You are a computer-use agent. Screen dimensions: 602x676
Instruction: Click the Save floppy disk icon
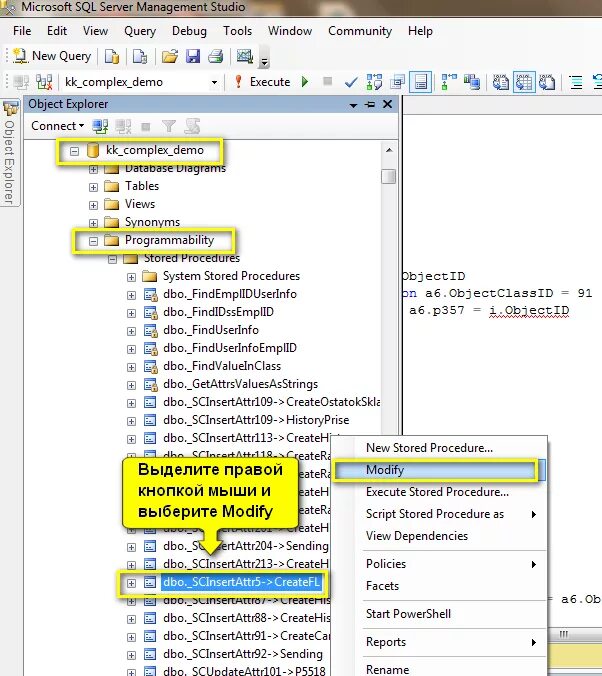pos(193,56)
